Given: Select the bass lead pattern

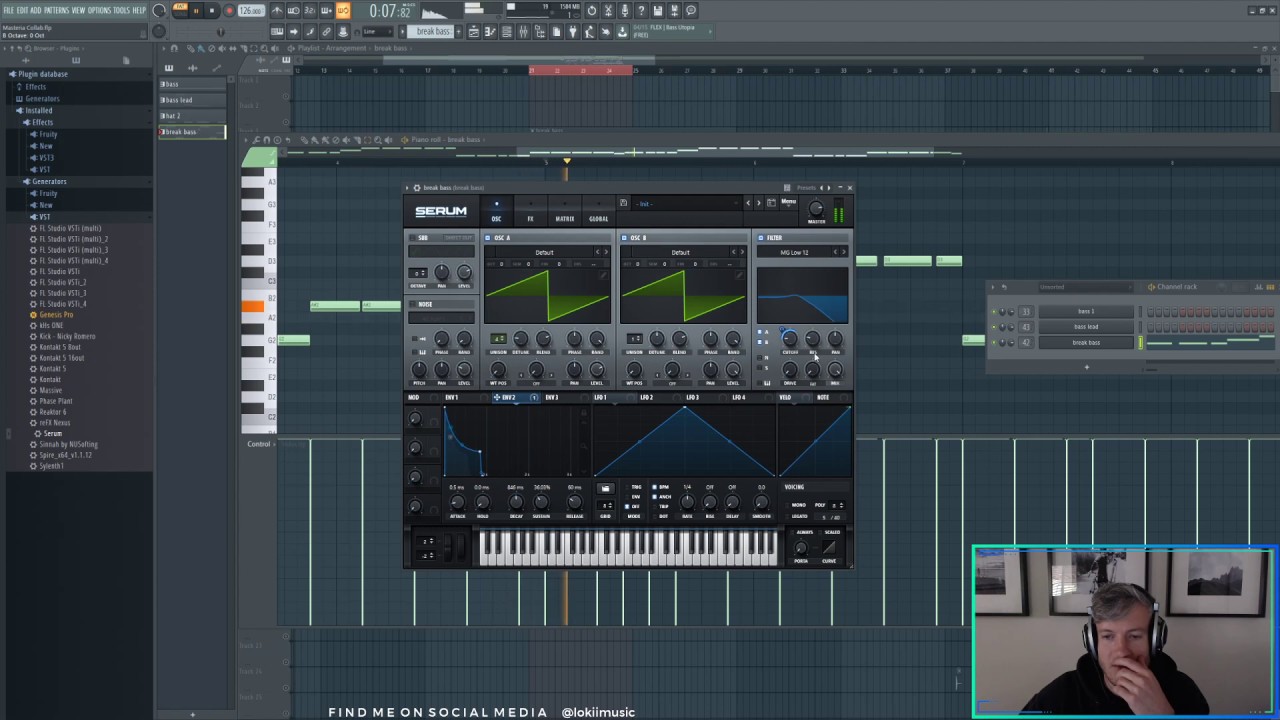Looking at the screenshot, I should (192, 100).
